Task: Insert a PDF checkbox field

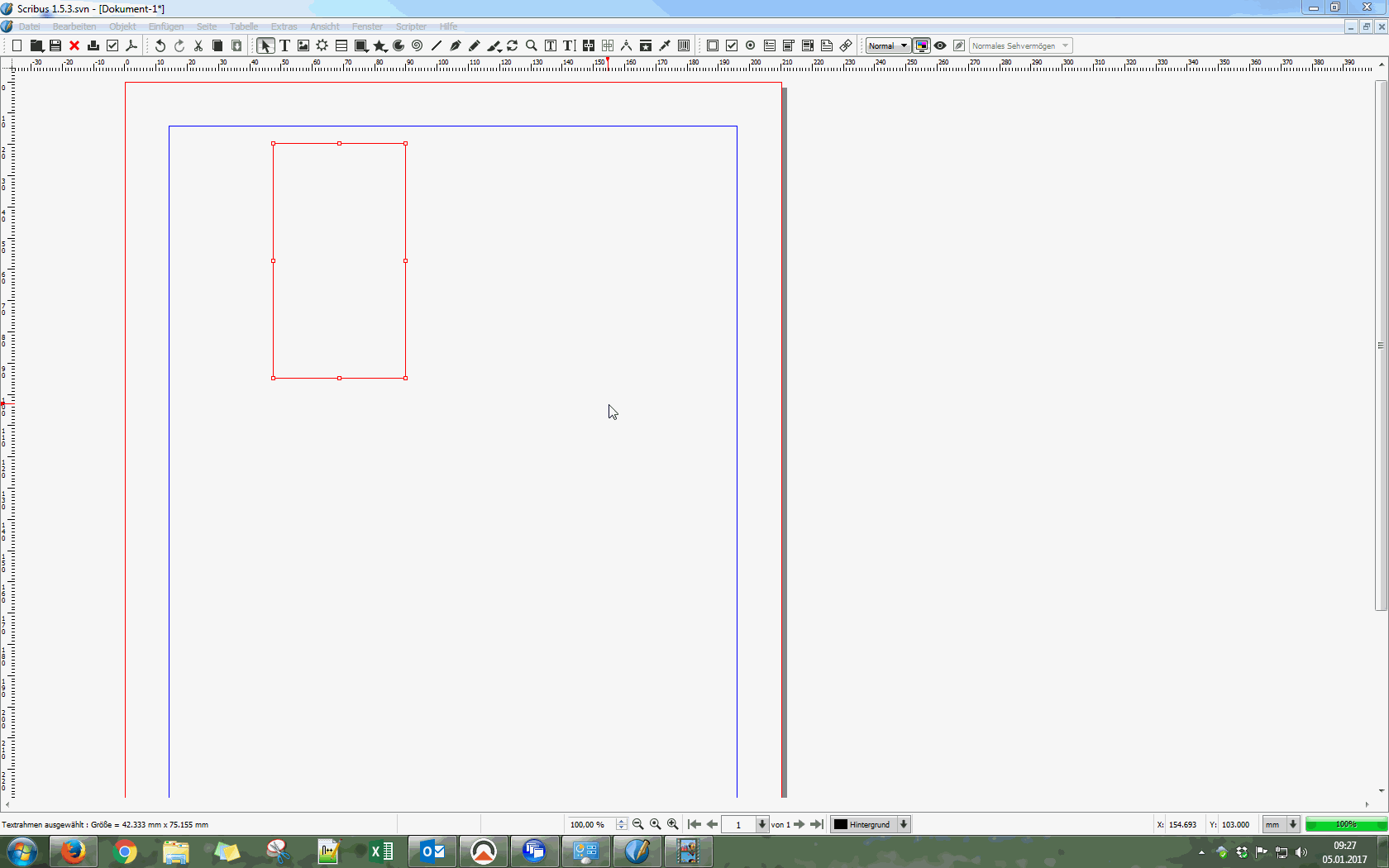Action: (x=732, y=46)
